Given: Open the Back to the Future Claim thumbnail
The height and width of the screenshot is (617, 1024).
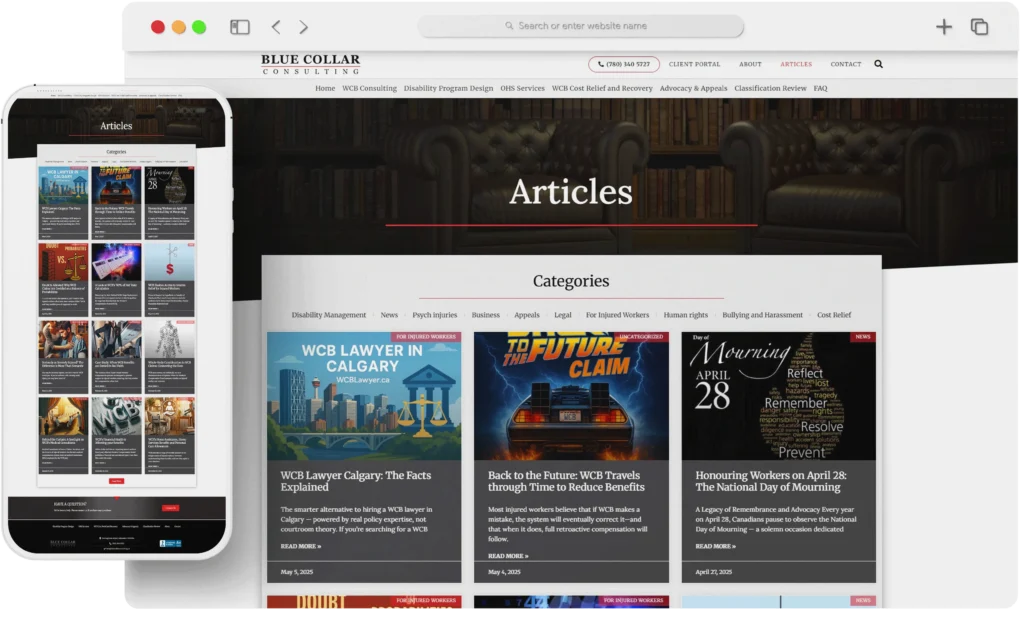Looking at the screenshot, I should (571, 396).
